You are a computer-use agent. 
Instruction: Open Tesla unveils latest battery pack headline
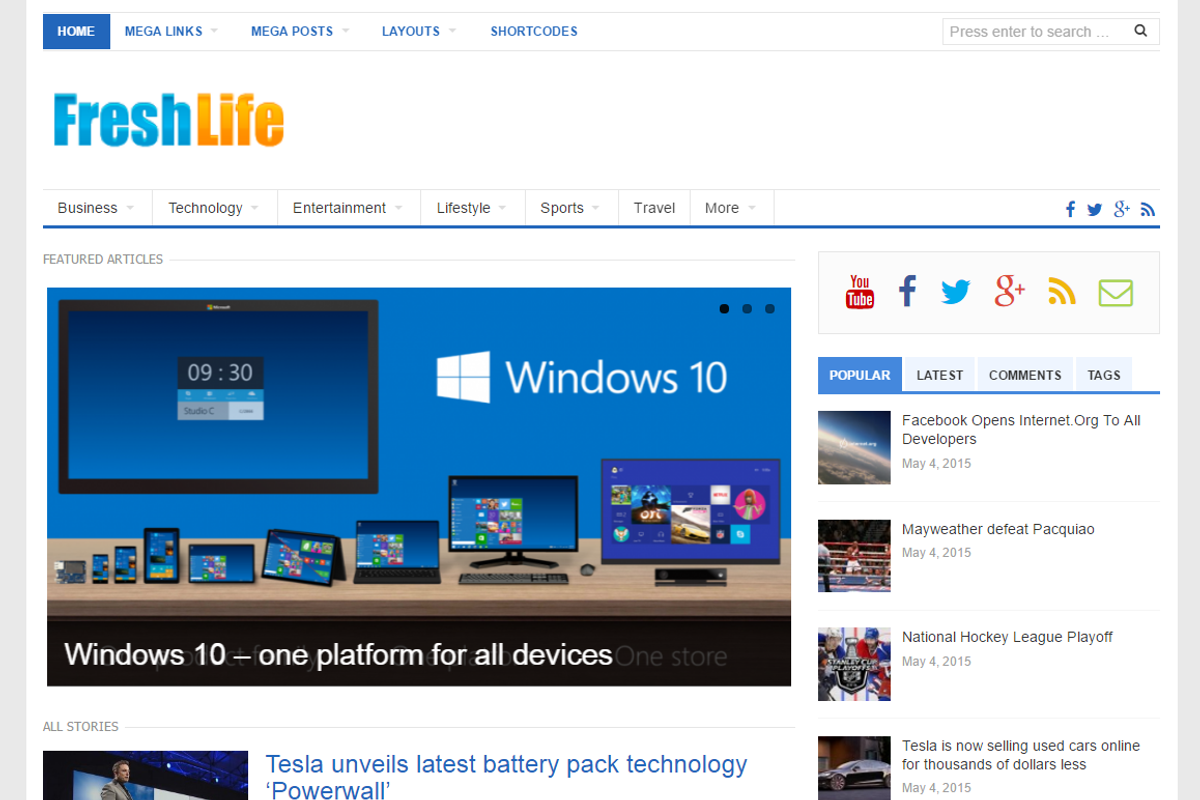[x=506, y=776]
